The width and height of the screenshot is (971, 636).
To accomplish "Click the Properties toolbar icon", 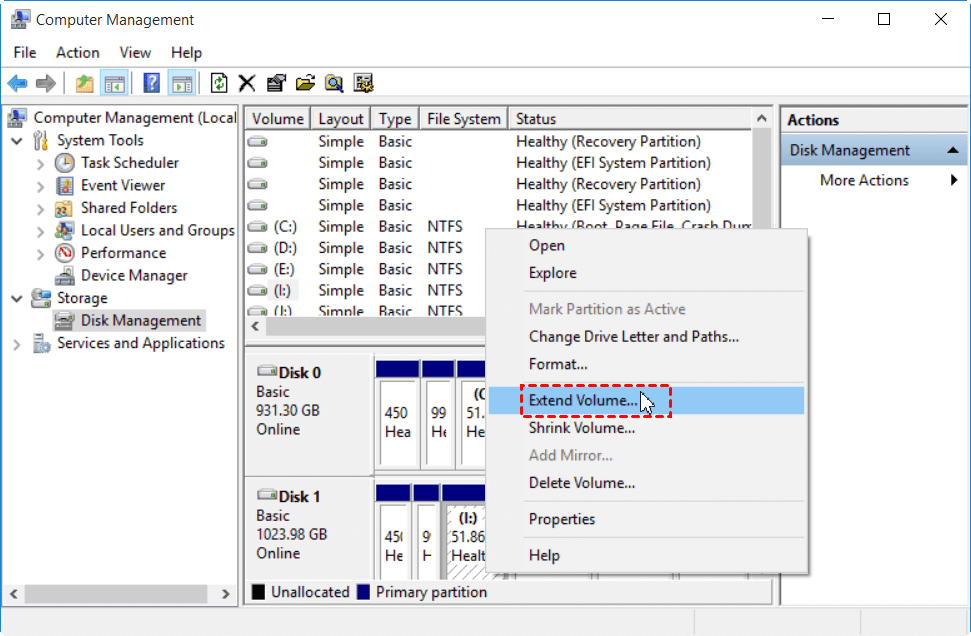I will click(x=276, y=83).
